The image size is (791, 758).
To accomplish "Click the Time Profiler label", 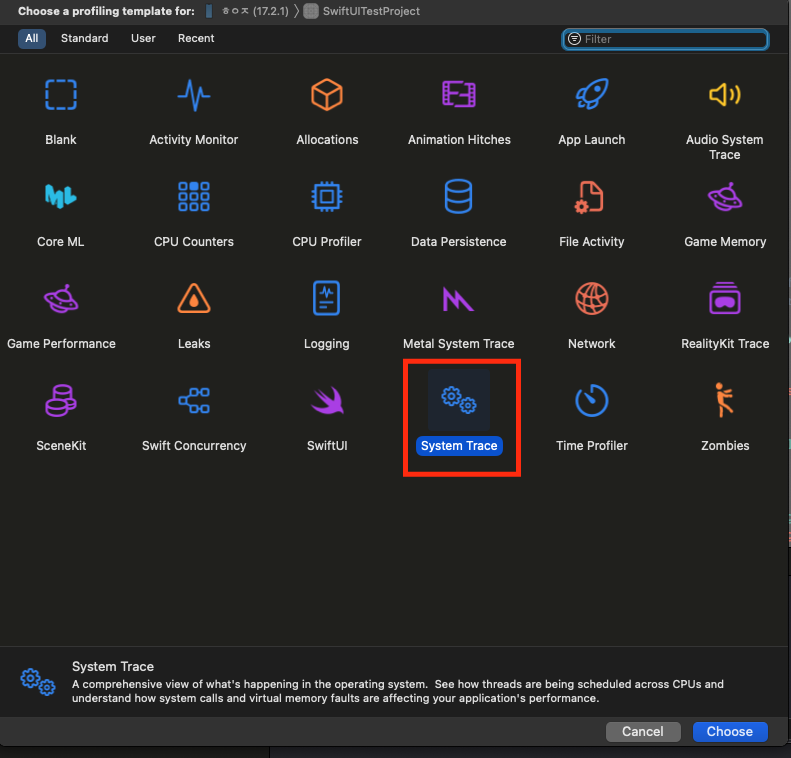I will click(592, 446).
